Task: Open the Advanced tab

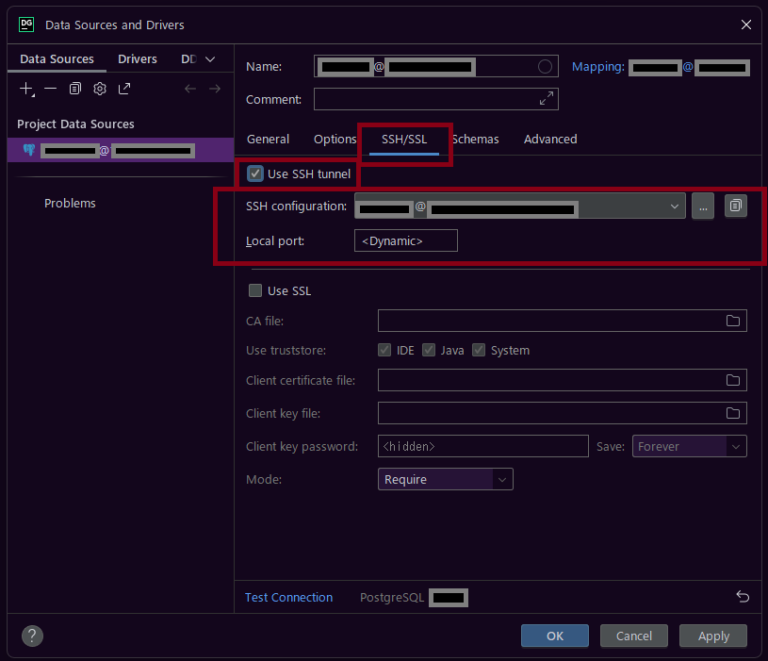Action: click(550, 139)
